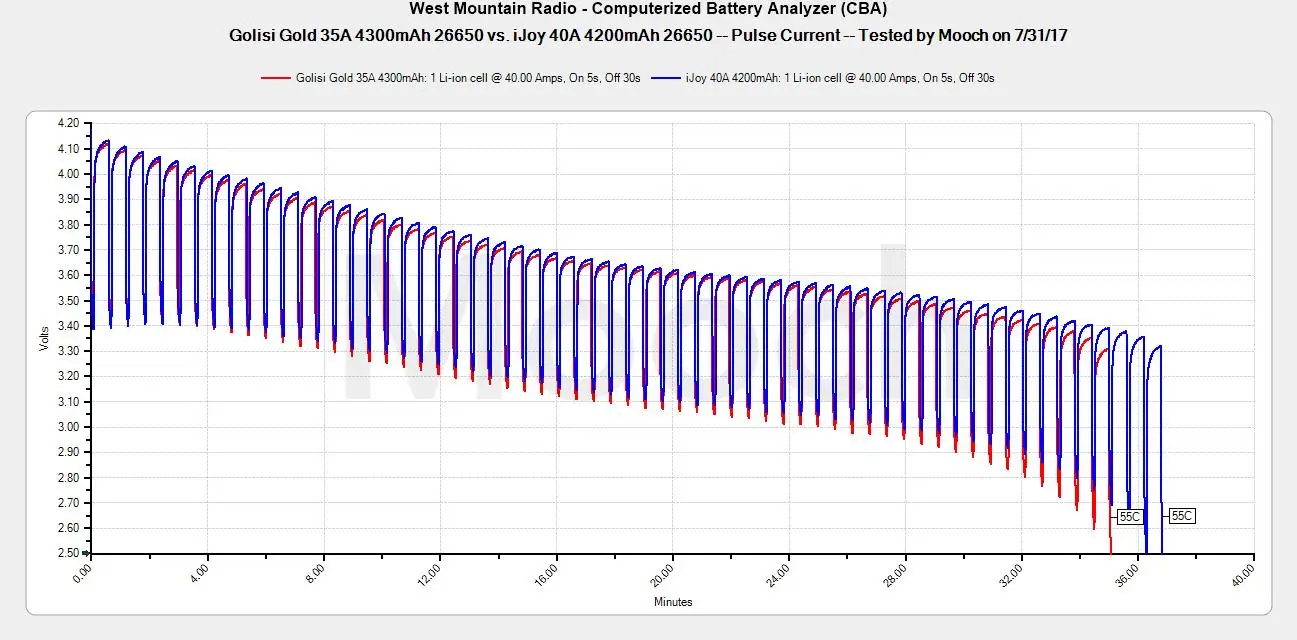The height and width of the screenshot is (640, 1297).
Task: Click the 28.00 minutes axis tick label
Action: [x=894, y=574]
